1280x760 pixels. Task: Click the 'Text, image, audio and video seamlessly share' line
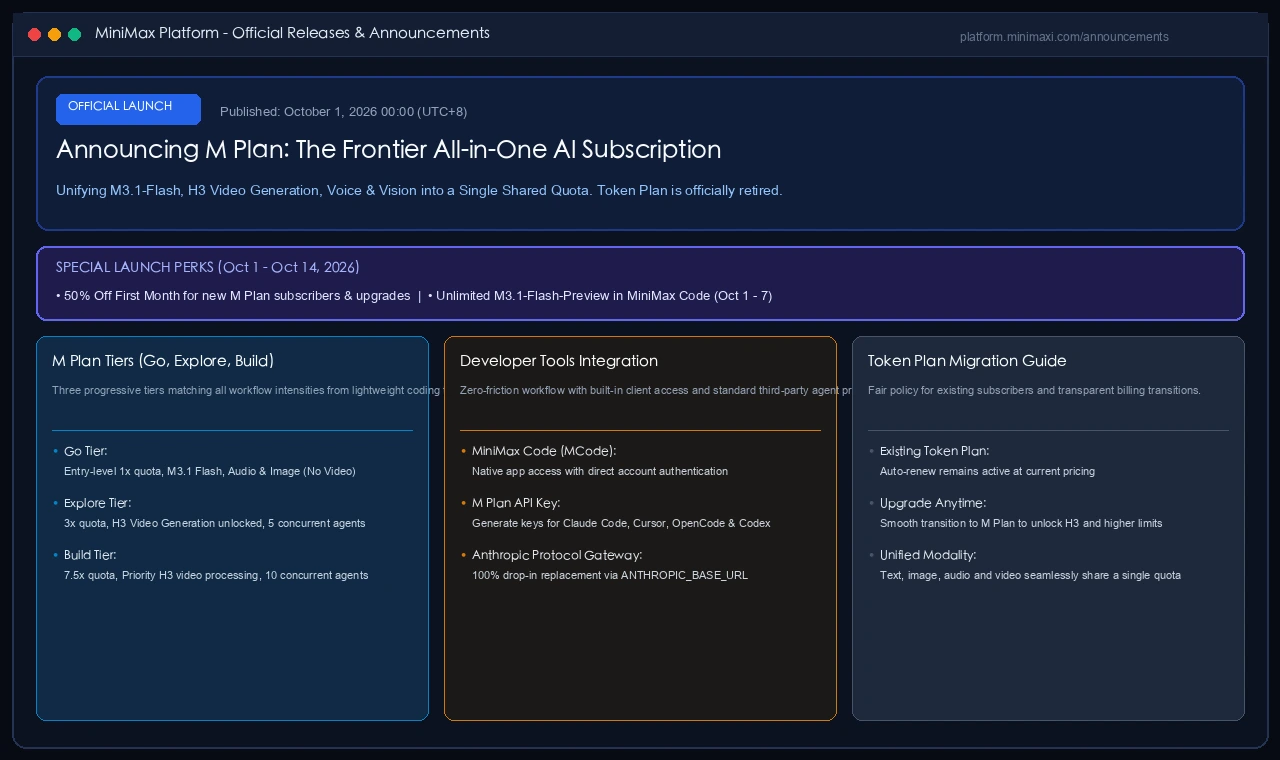(1030, 575)
